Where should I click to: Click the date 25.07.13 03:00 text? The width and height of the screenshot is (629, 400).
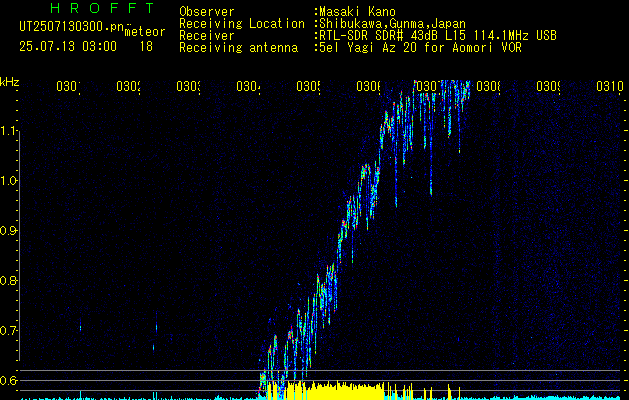point(68,47)
